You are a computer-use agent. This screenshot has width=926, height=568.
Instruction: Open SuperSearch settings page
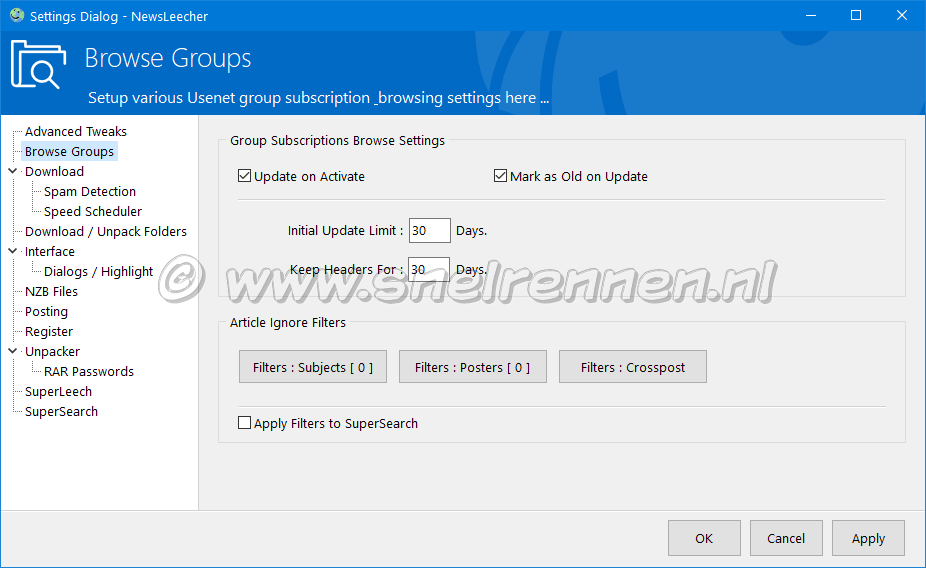[x=61, y=412]
